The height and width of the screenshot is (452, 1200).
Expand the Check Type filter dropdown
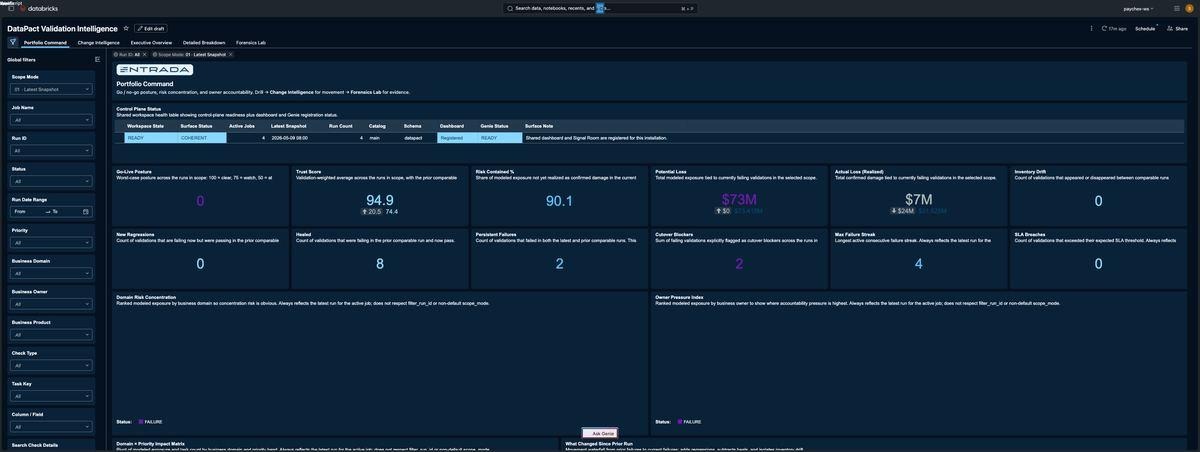(52, 366)
